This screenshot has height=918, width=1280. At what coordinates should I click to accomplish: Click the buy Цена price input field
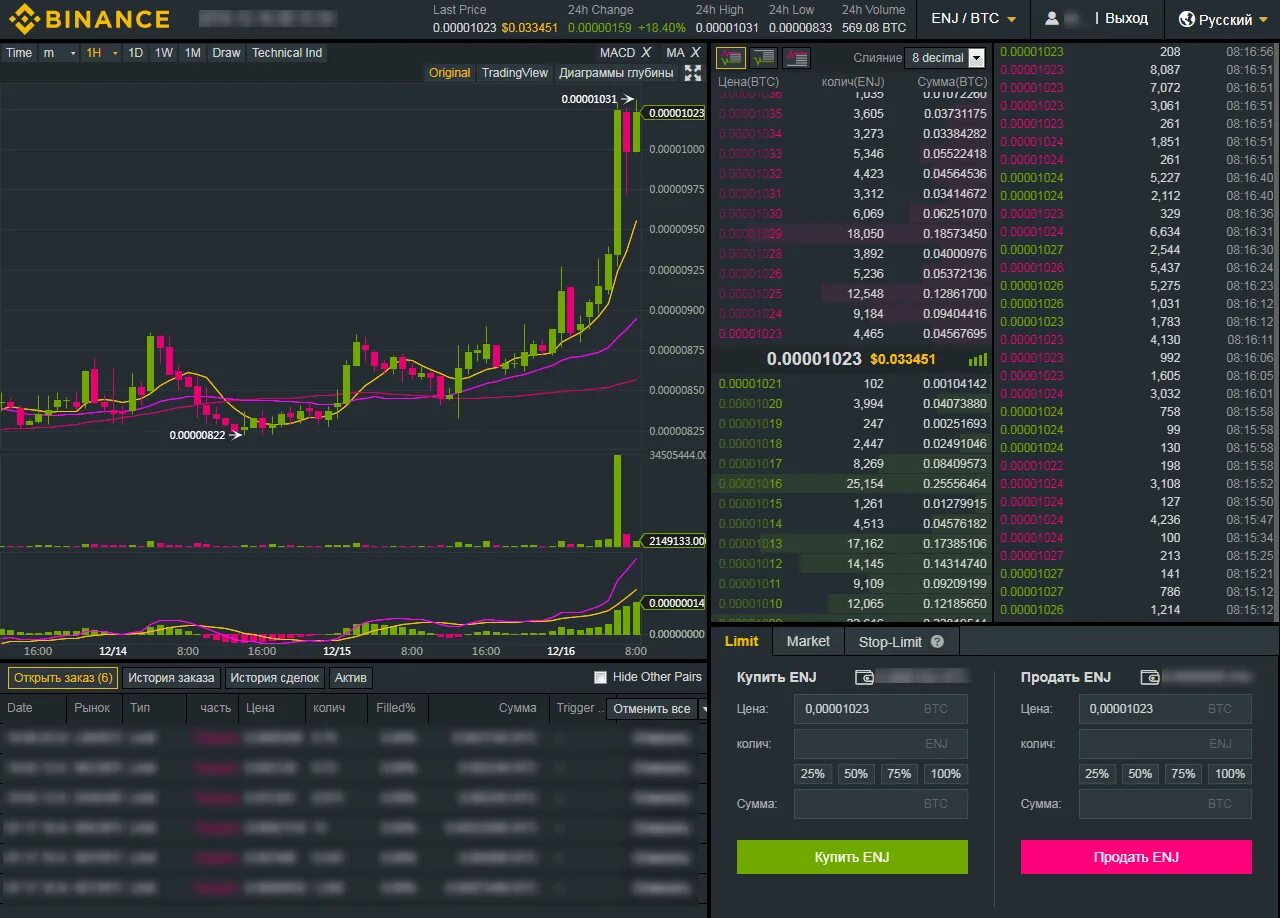881,709
